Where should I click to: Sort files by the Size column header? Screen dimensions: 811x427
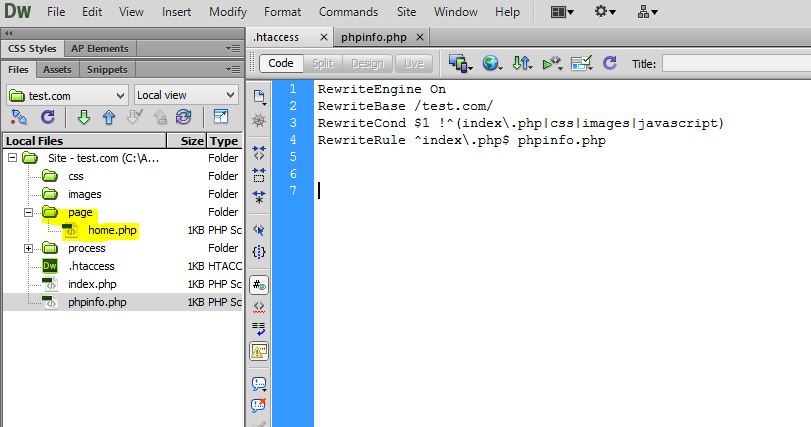click(x=187, y=141)
